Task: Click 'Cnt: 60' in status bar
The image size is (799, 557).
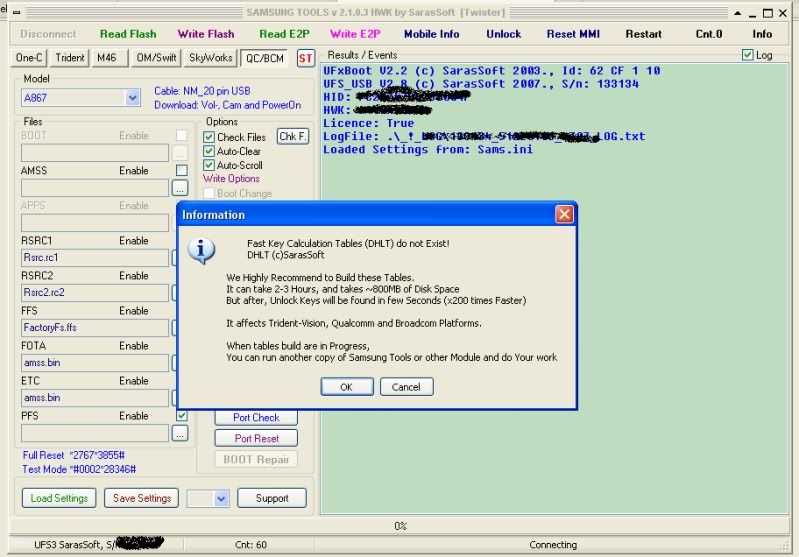Action: pos(251,545)
